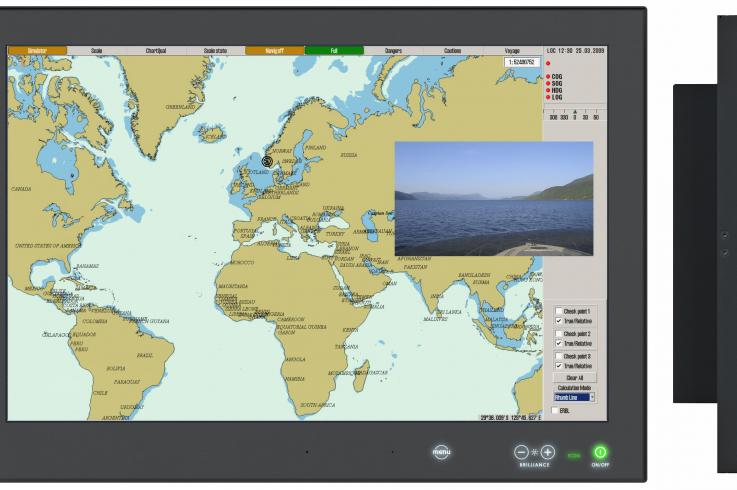Open the Scale menu

coord(96,50)
